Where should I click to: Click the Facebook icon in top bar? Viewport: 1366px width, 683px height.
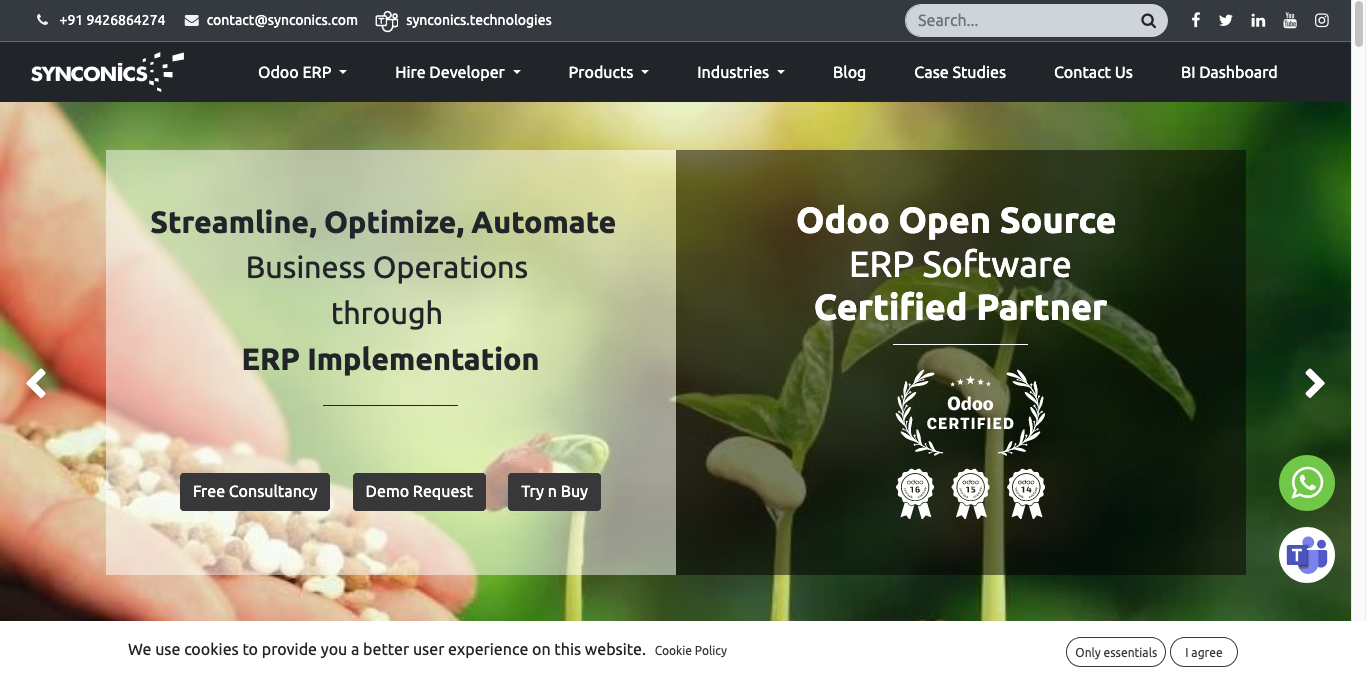1195,20
